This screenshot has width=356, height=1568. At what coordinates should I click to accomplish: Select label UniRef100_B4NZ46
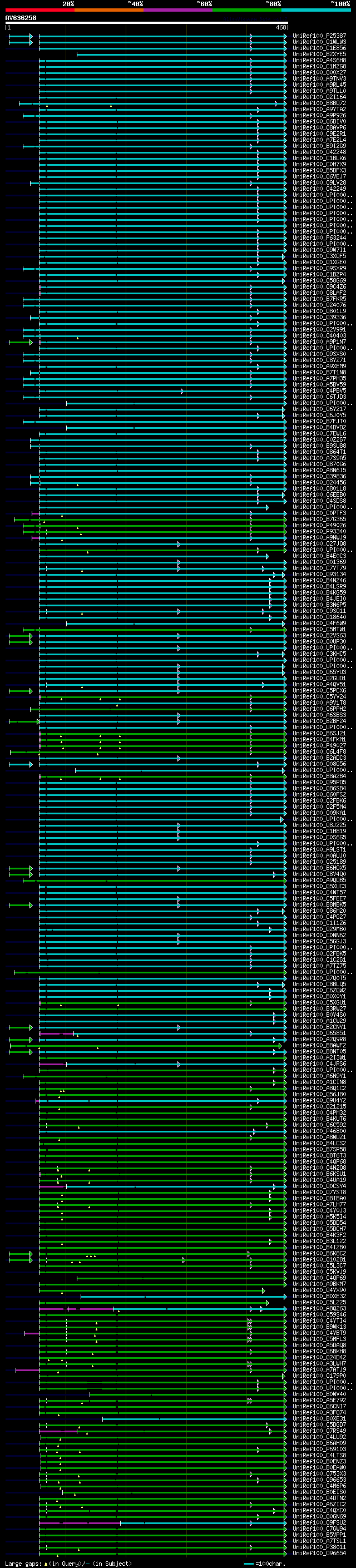(319, 580)
